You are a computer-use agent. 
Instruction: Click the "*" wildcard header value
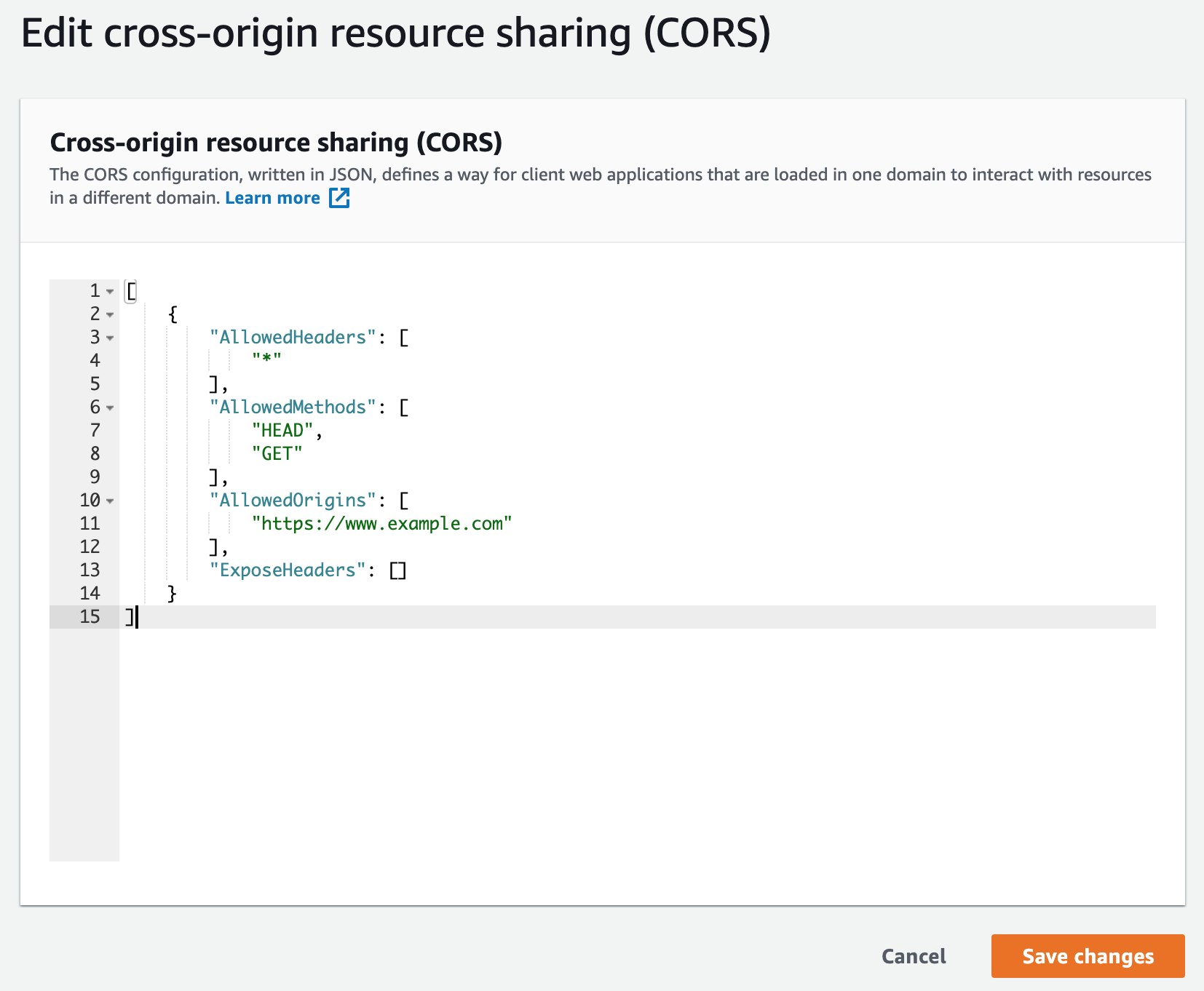(x=266, y=361)
